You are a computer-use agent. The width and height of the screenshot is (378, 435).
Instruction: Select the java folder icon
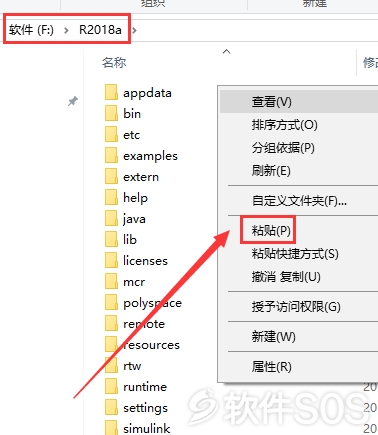(111, 218)
